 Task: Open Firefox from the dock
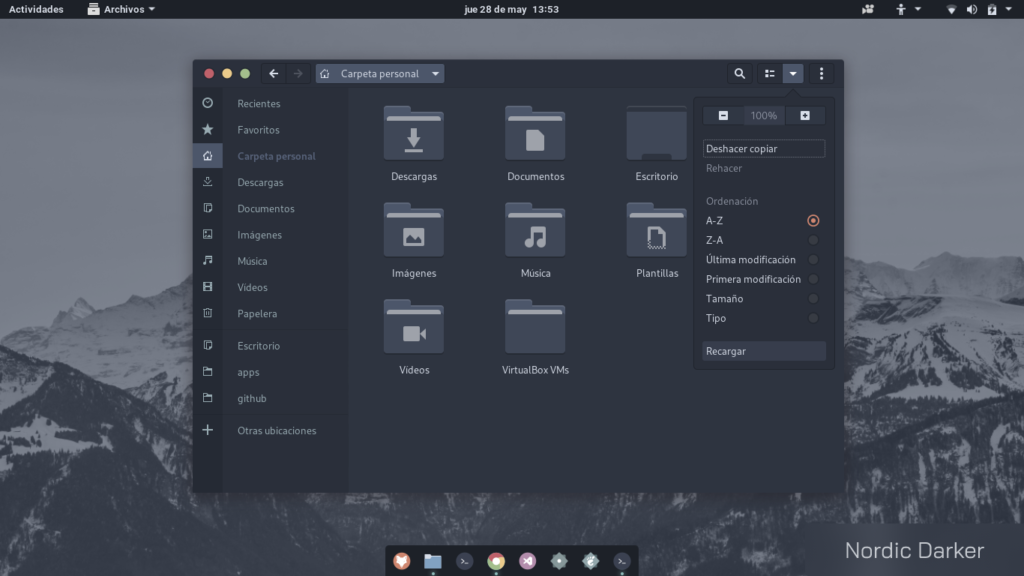[x=401, y=561]
